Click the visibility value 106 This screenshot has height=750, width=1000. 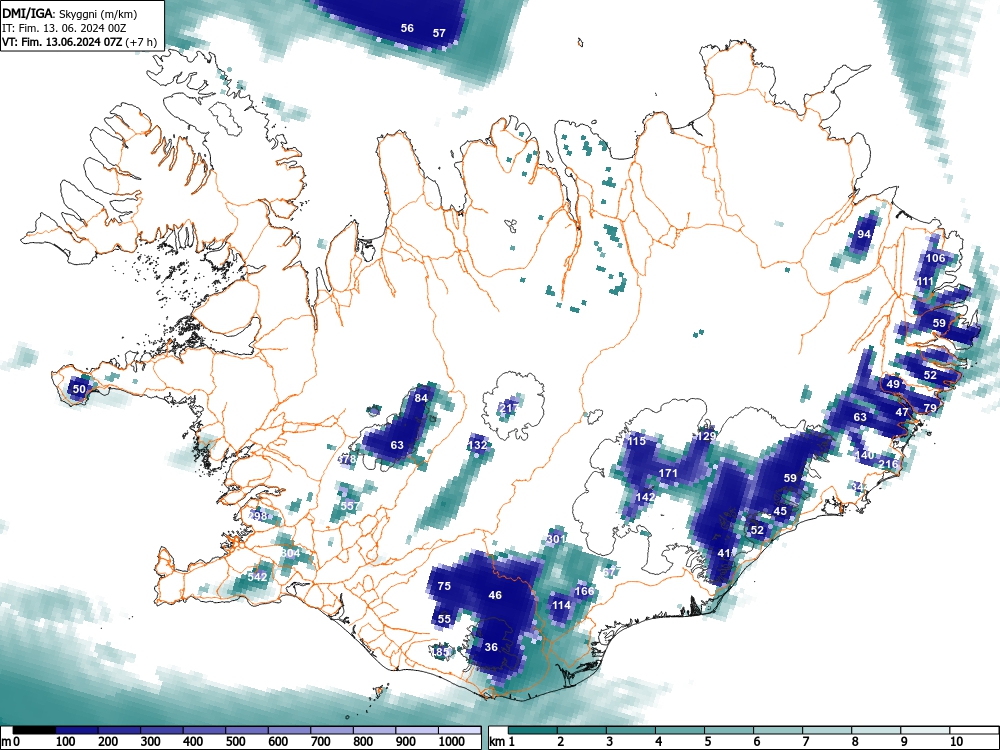point(935,258)
